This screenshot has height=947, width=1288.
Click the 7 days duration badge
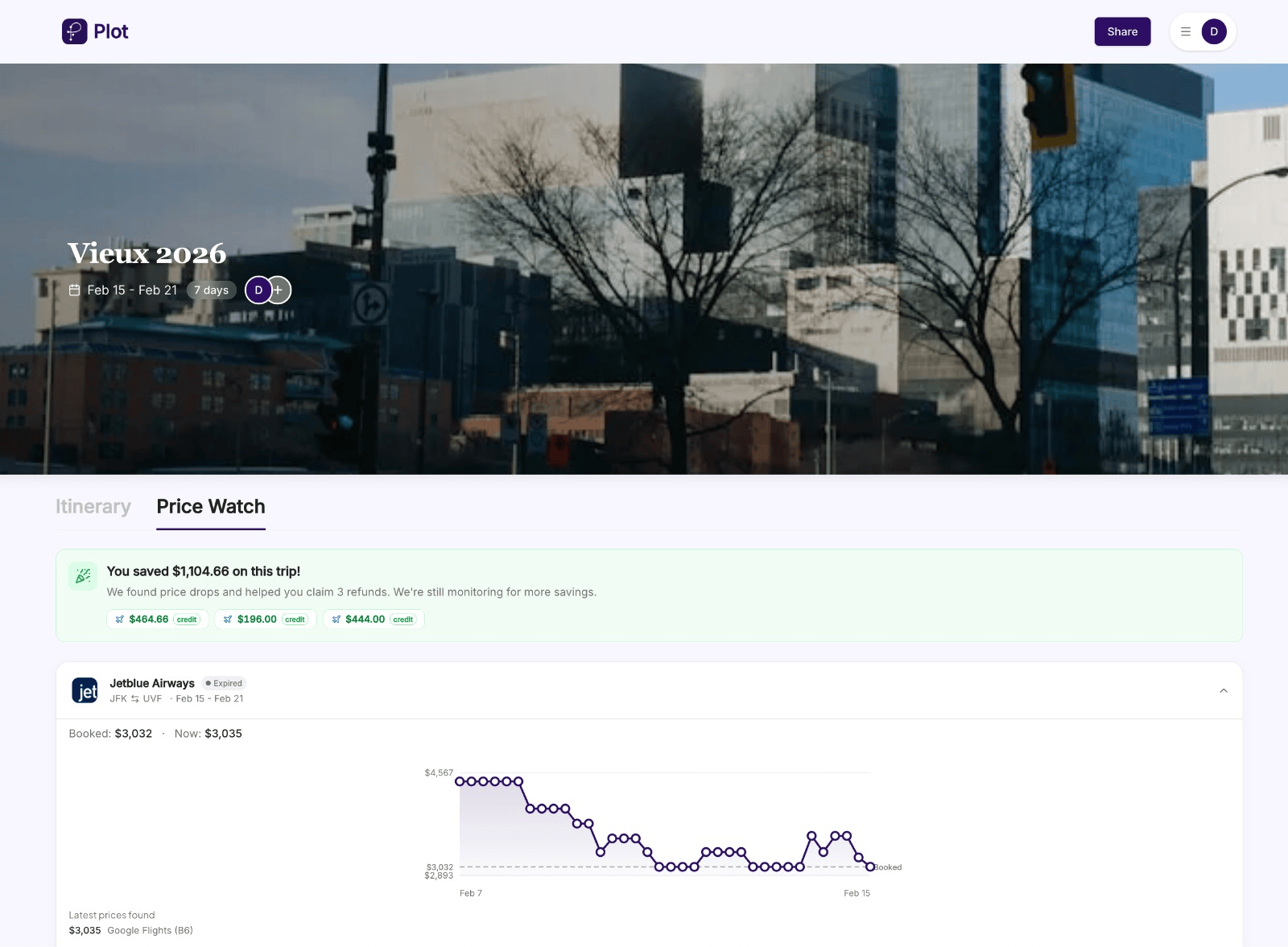click(211, 290)
